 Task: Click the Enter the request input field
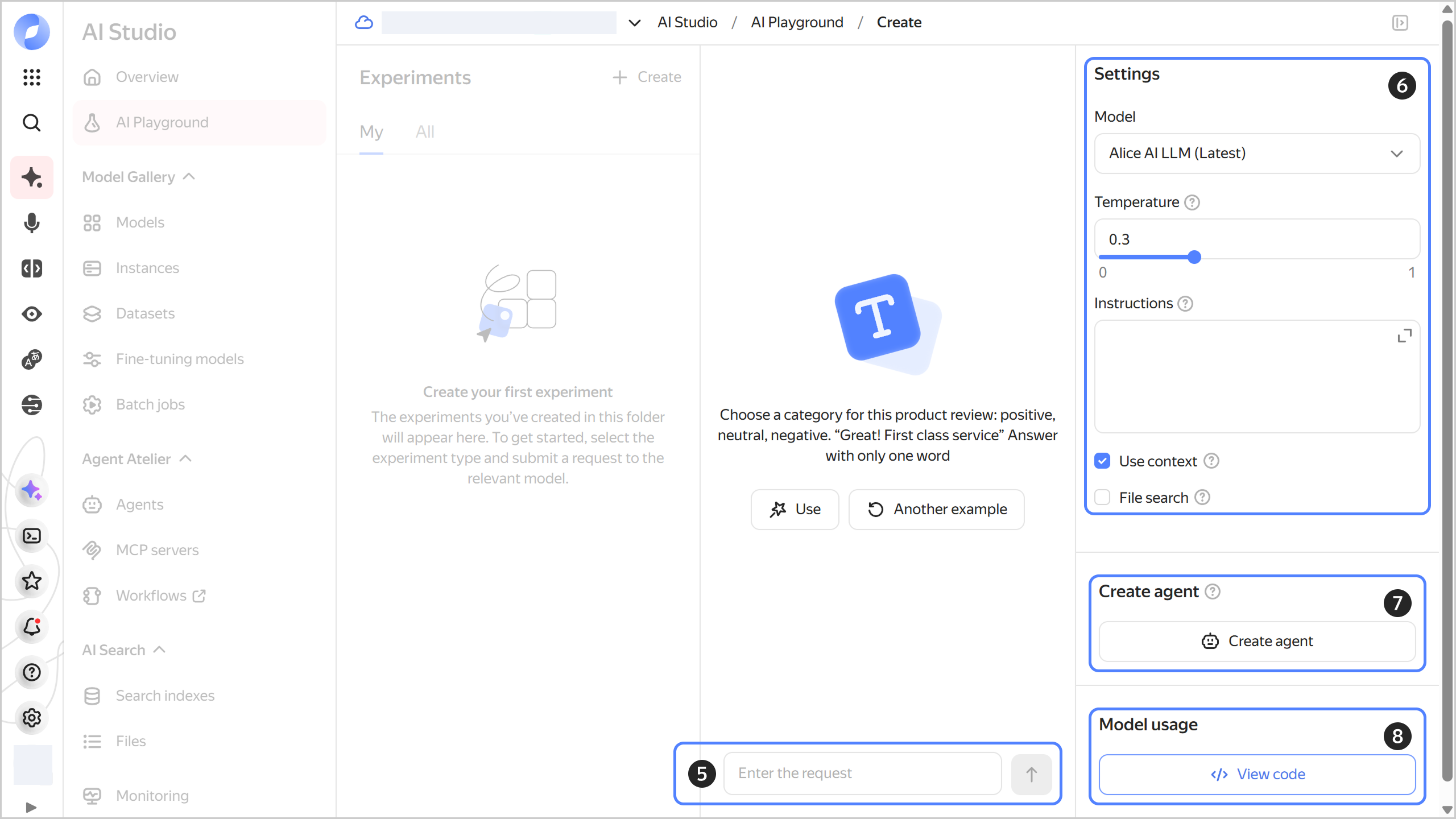[x=862, y=773]
